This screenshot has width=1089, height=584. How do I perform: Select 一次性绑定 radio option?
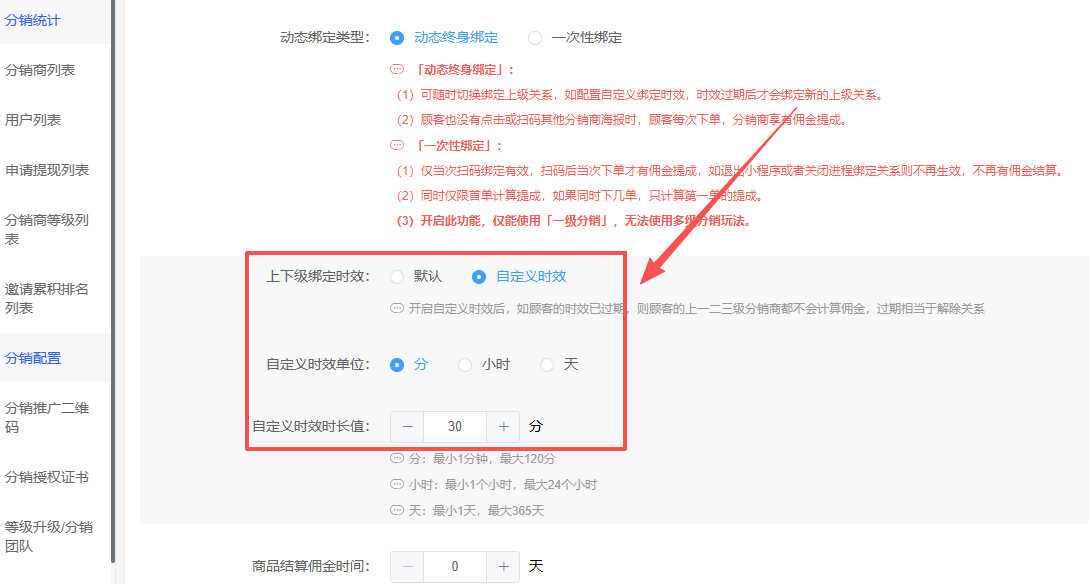point(535,38)
